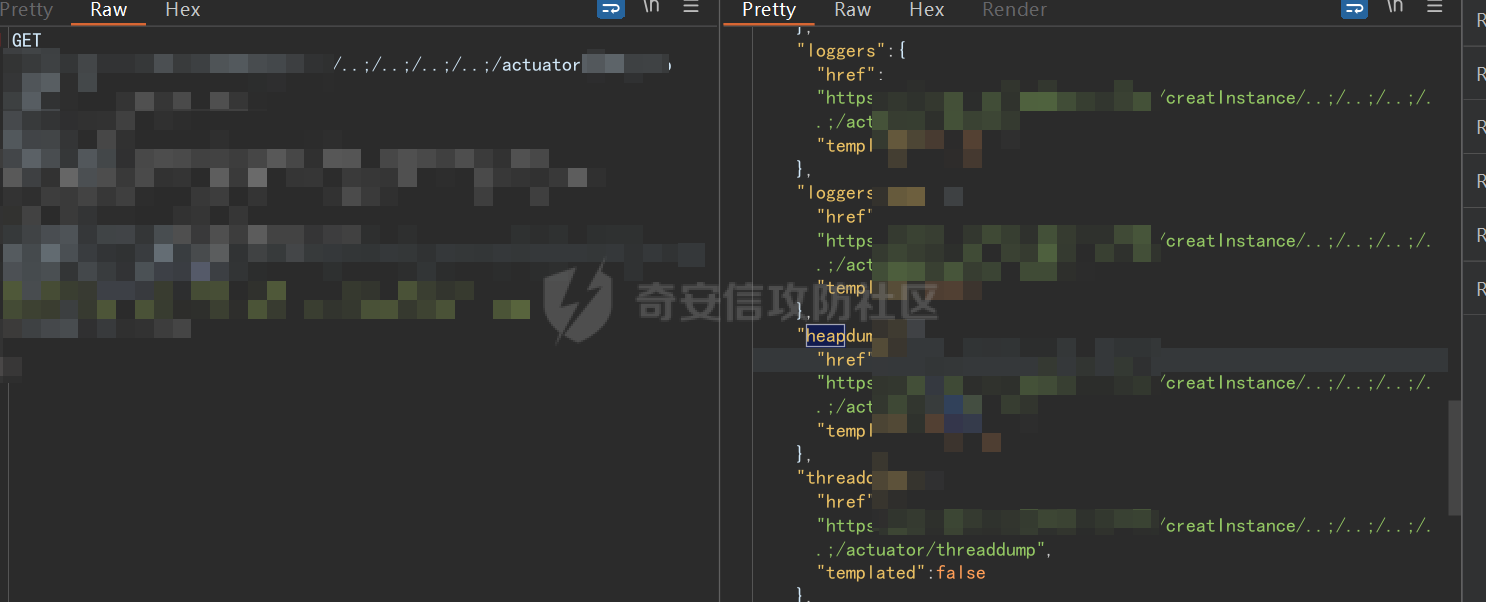Toggle word wrap in the request pane
Image resolution: width=1486 pixels, height=602 pixels.
610,9
